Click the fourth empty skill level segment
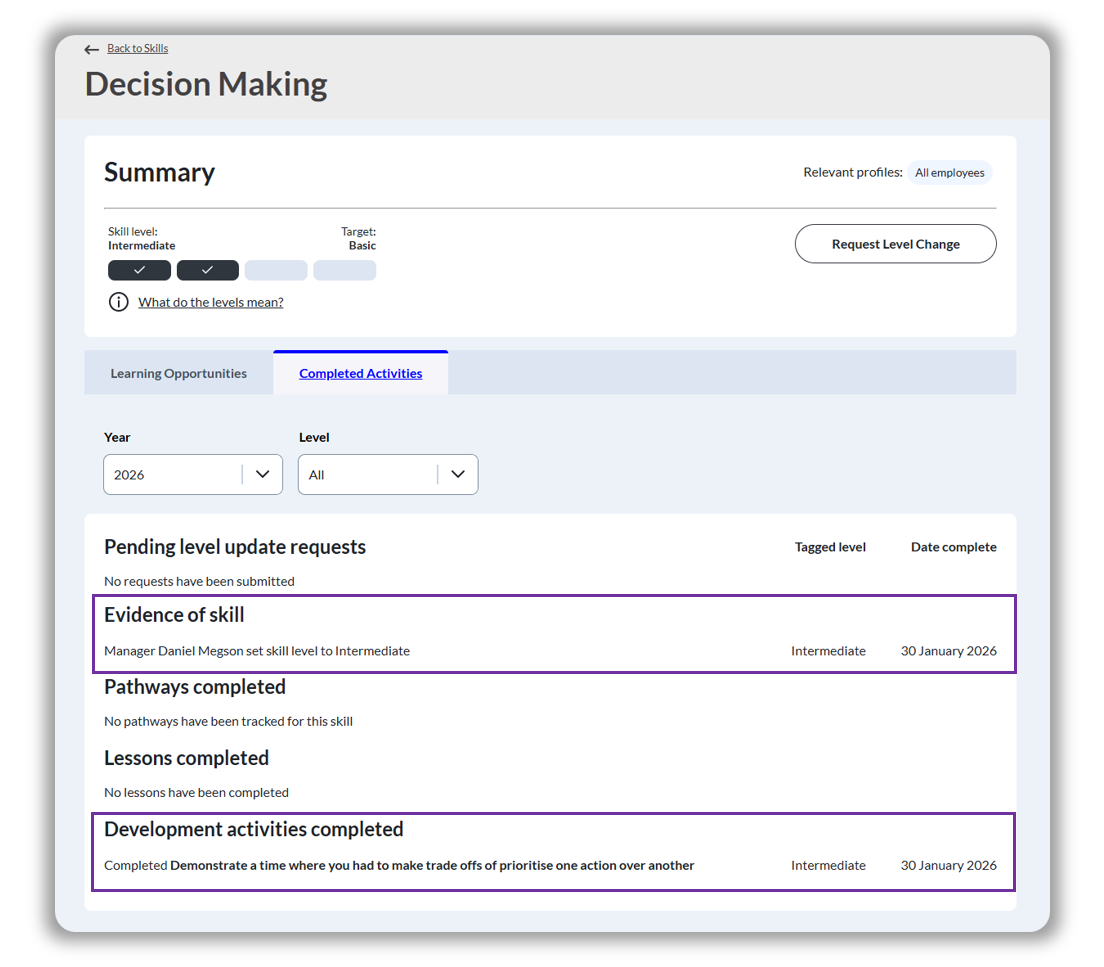The image size is (1104, 967). tap(345, 270)
